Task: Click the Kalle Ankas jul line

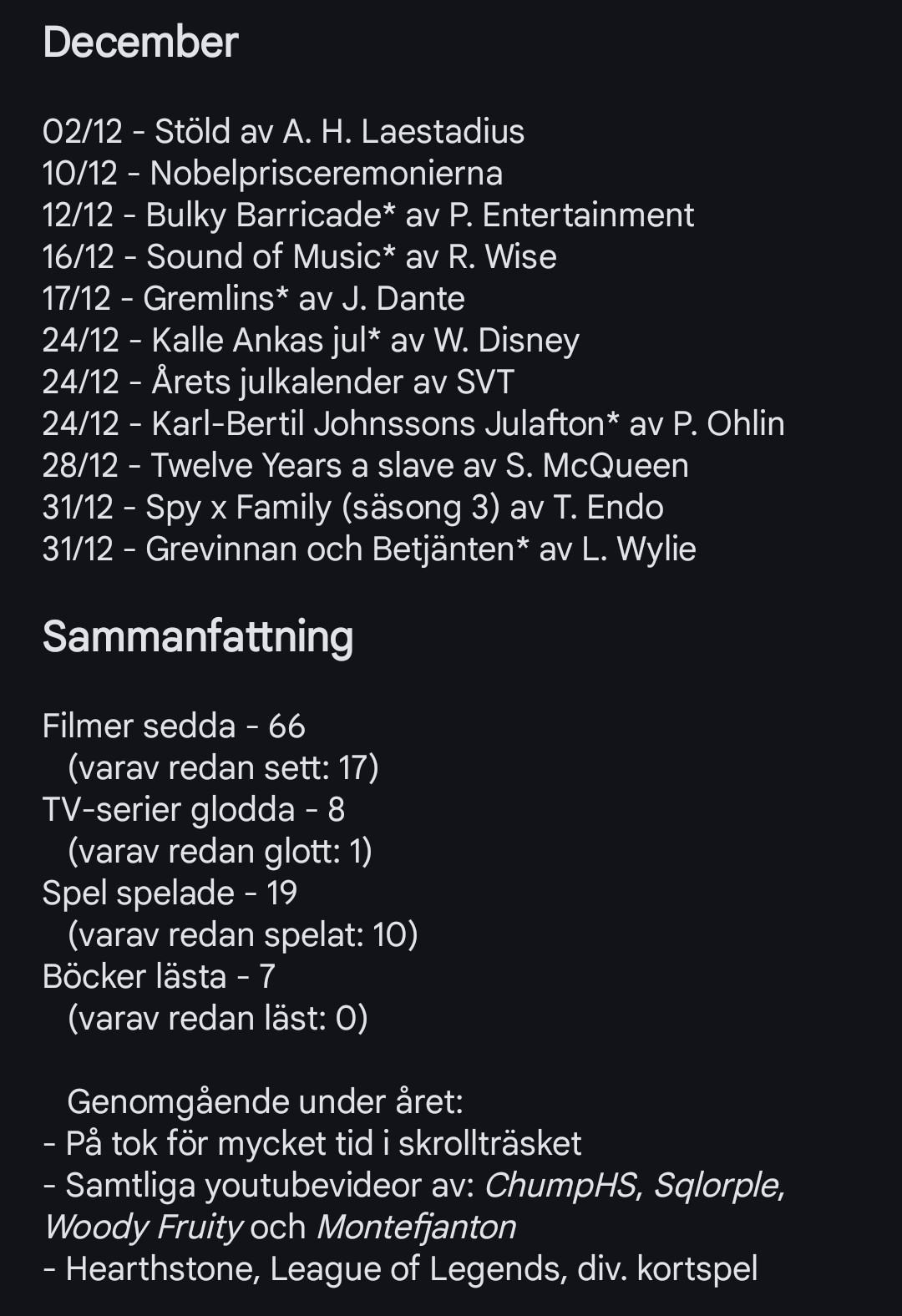Action: 311,341
